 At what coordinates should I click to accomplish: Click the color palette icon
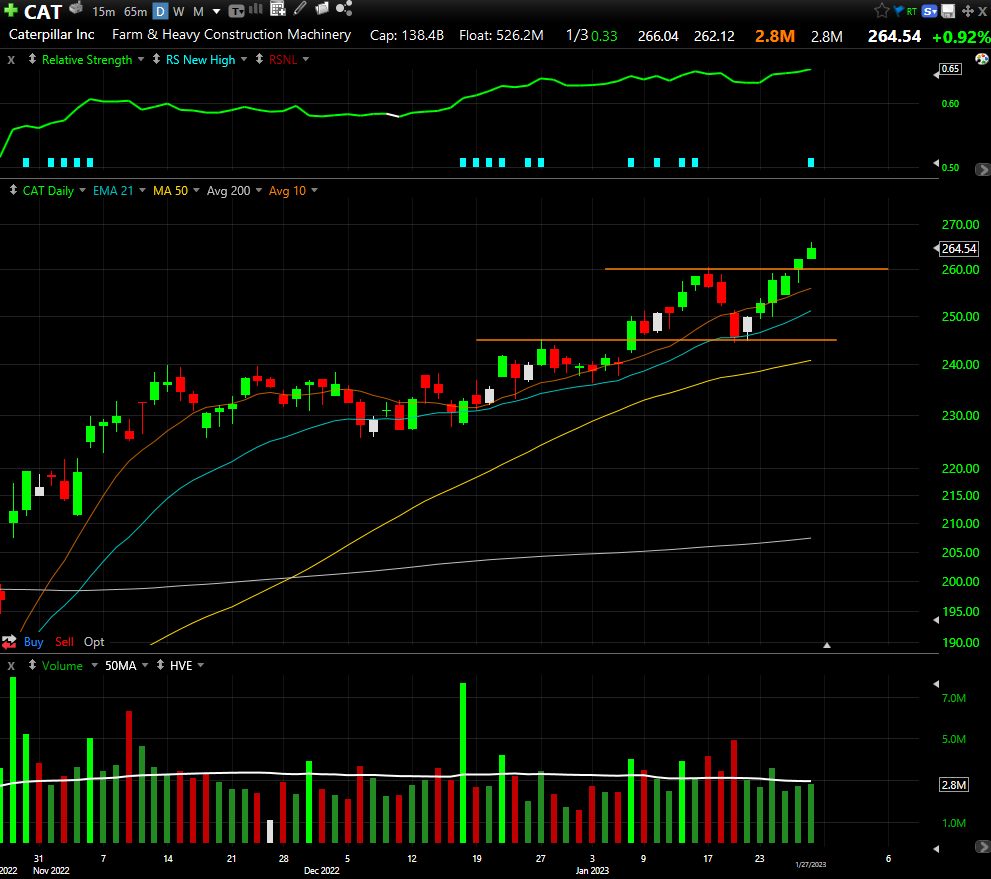click(982, 59)
